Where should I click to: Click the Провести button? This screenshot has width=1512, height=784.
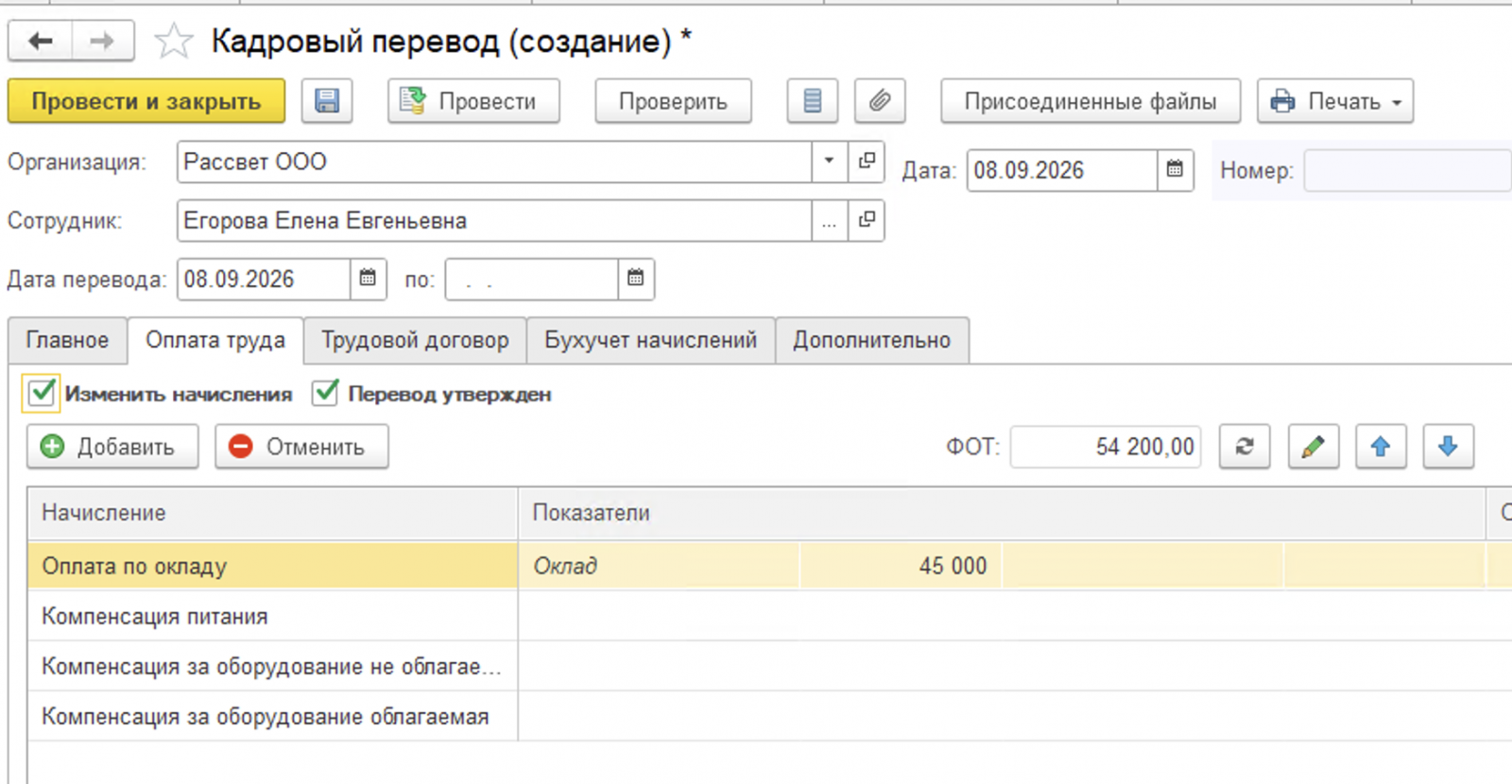(473, 101)
